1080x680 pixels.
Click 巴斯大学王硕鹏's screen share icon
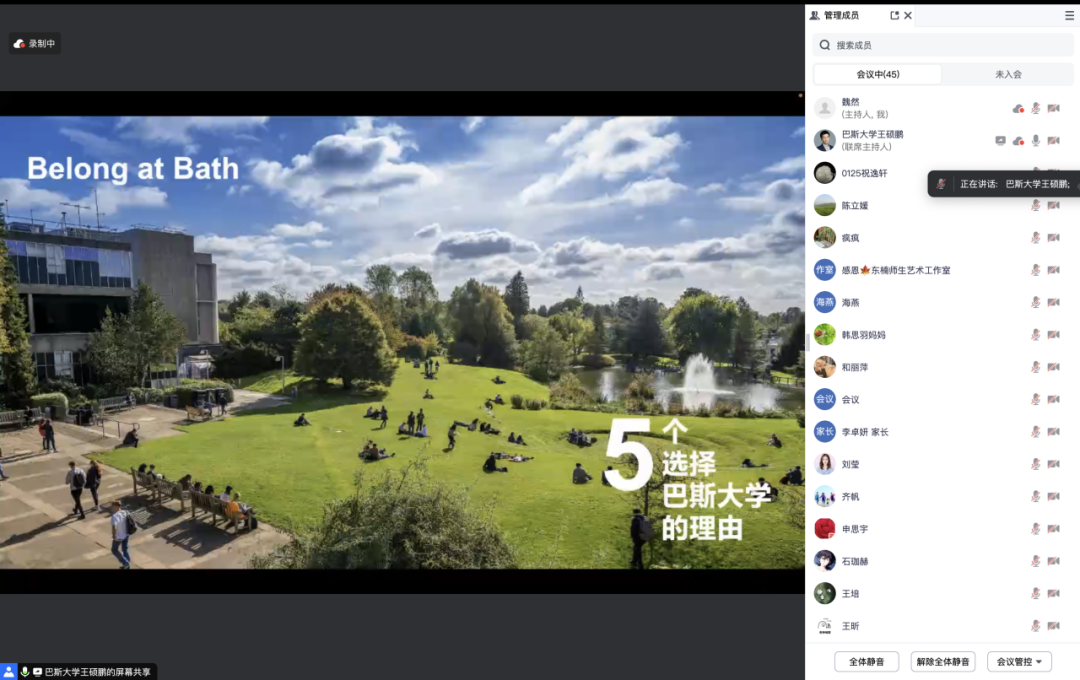(x=1000, y=141)
